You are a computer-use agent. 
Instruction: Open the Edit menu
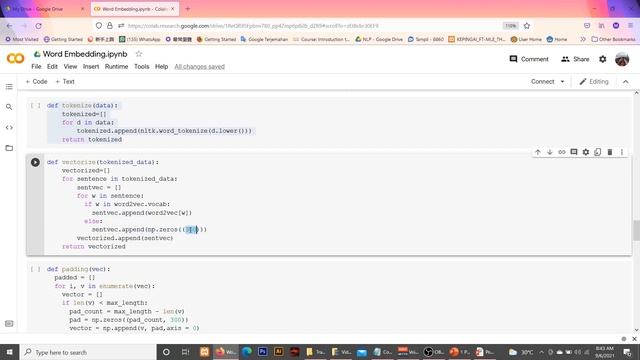click(x=52, y=67)
